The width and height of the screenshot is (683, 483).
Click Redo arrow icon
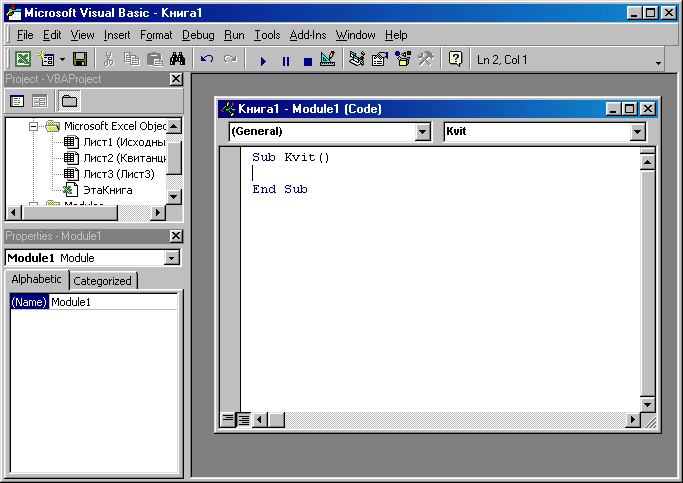230,59
